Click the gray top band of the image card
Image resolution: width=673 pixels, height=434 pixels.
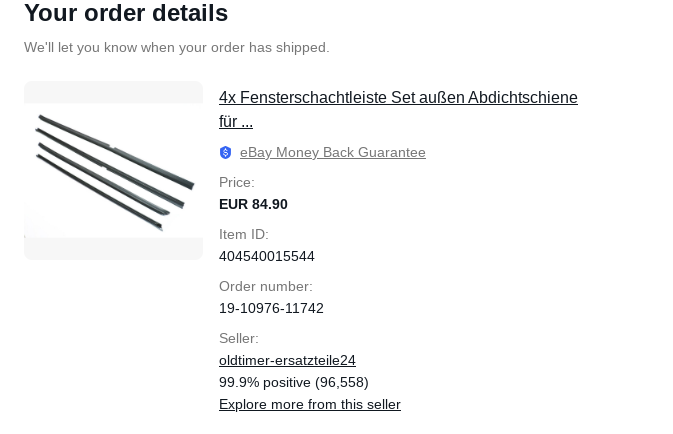113,92
